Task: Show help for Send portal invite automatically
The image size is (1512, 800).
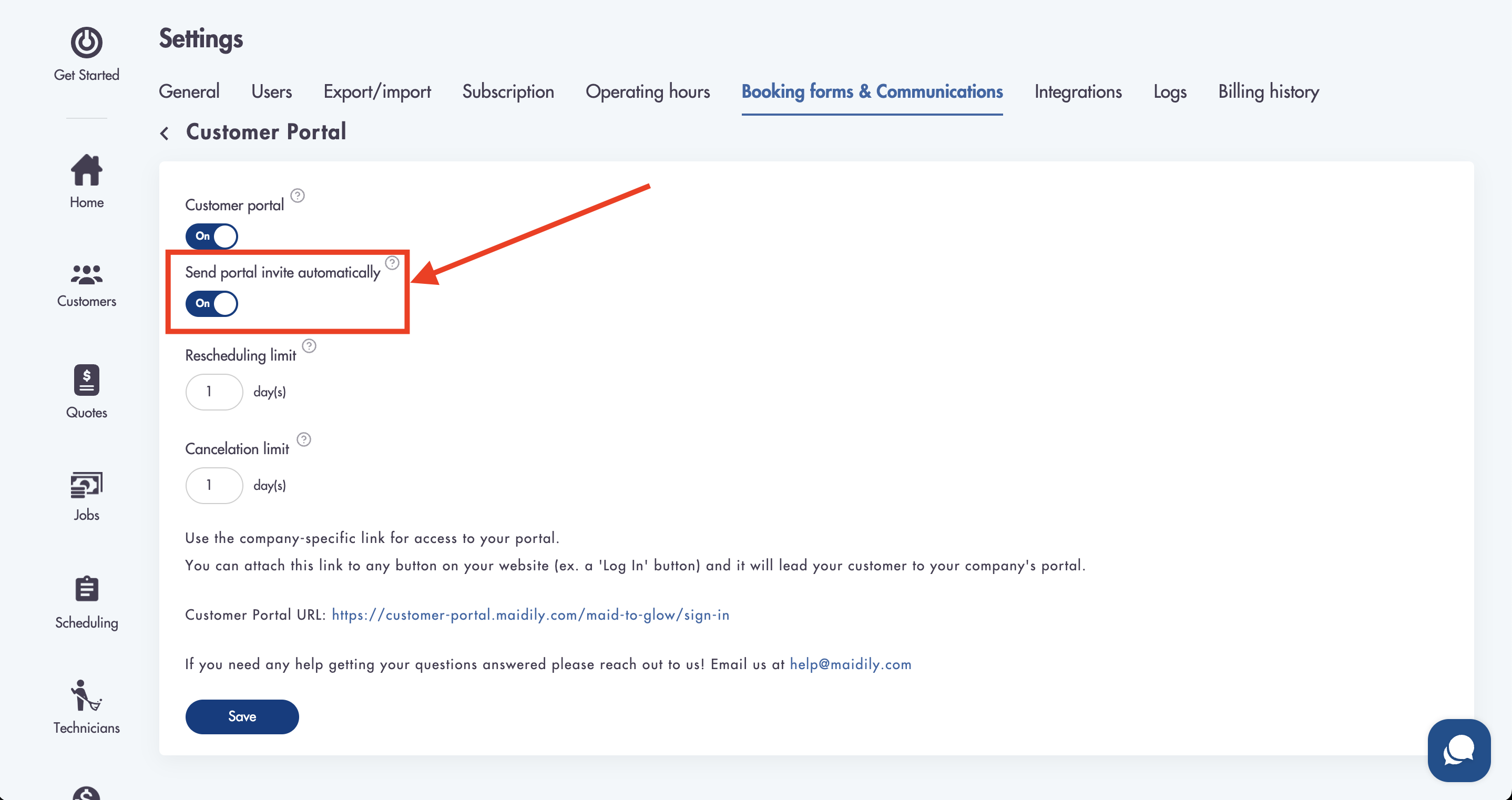Action: pos(392,262)
